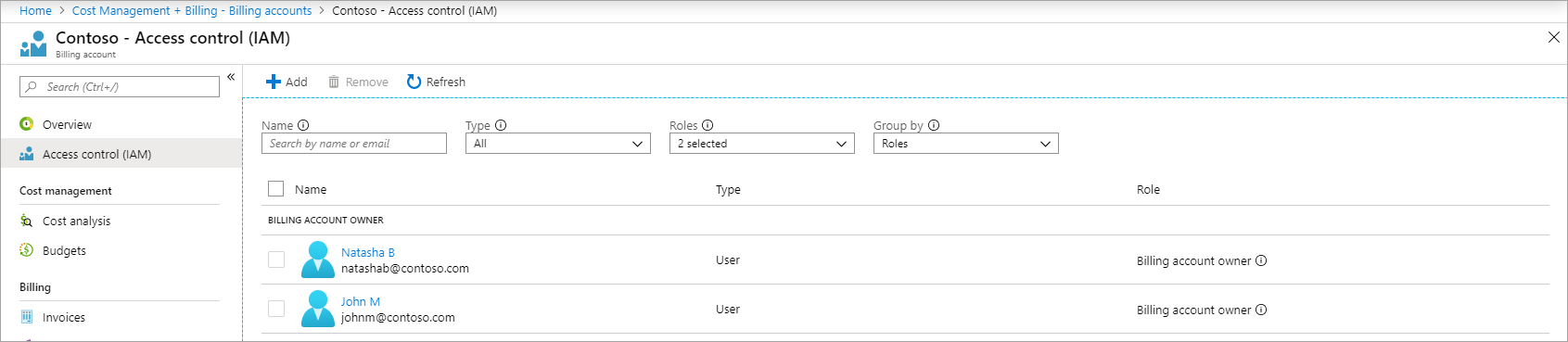Open the Type dropdown showing All
The width and height of the screenshot is (1568, 342).
[558, 144]
